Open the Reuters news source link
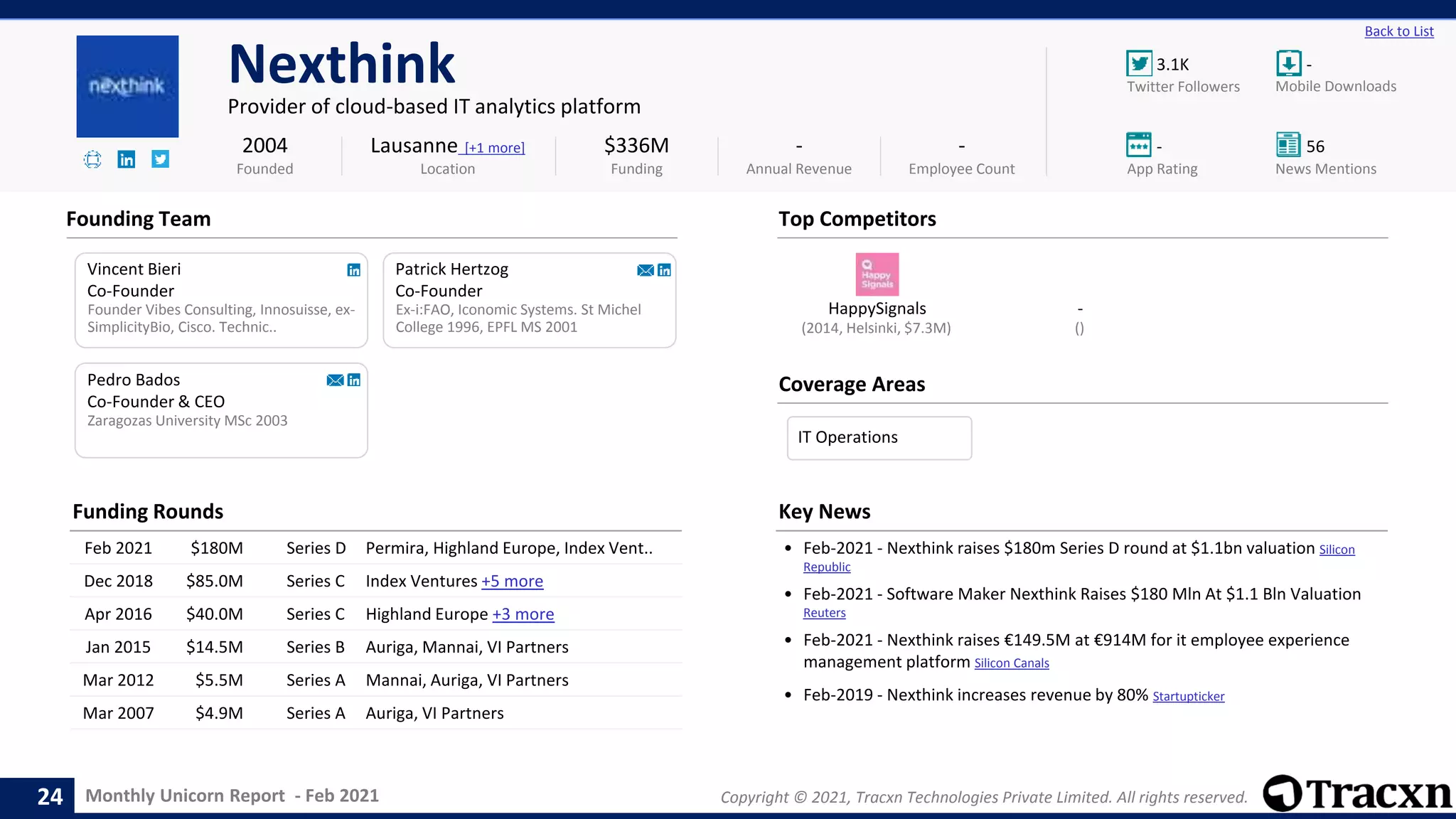 (x=825, y=613)
